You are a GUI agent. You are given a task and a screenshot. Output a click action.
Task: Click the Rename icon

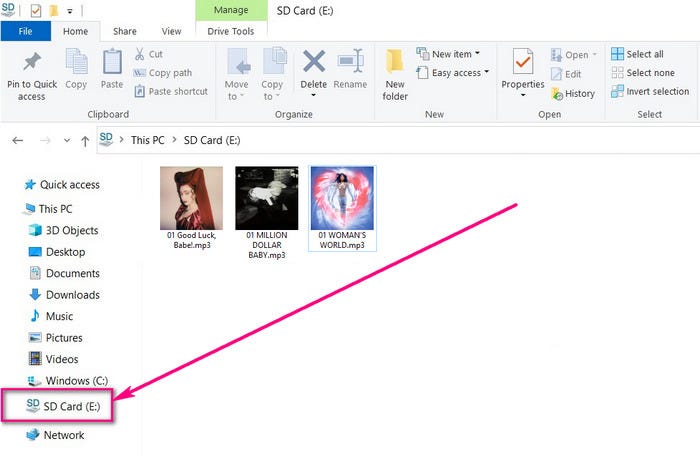click(350, 61)
